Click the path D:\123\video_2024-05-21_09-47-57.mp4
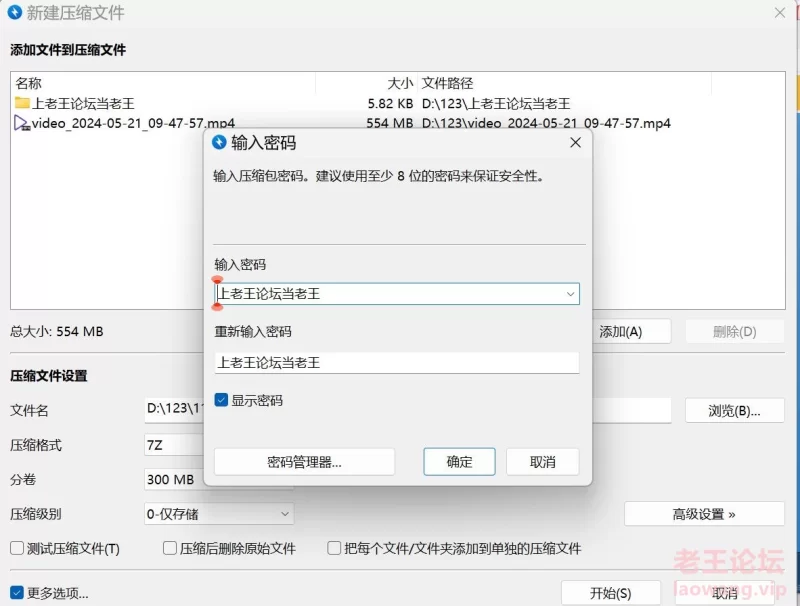This screenshot has width=800, height=606. point(546,123)
